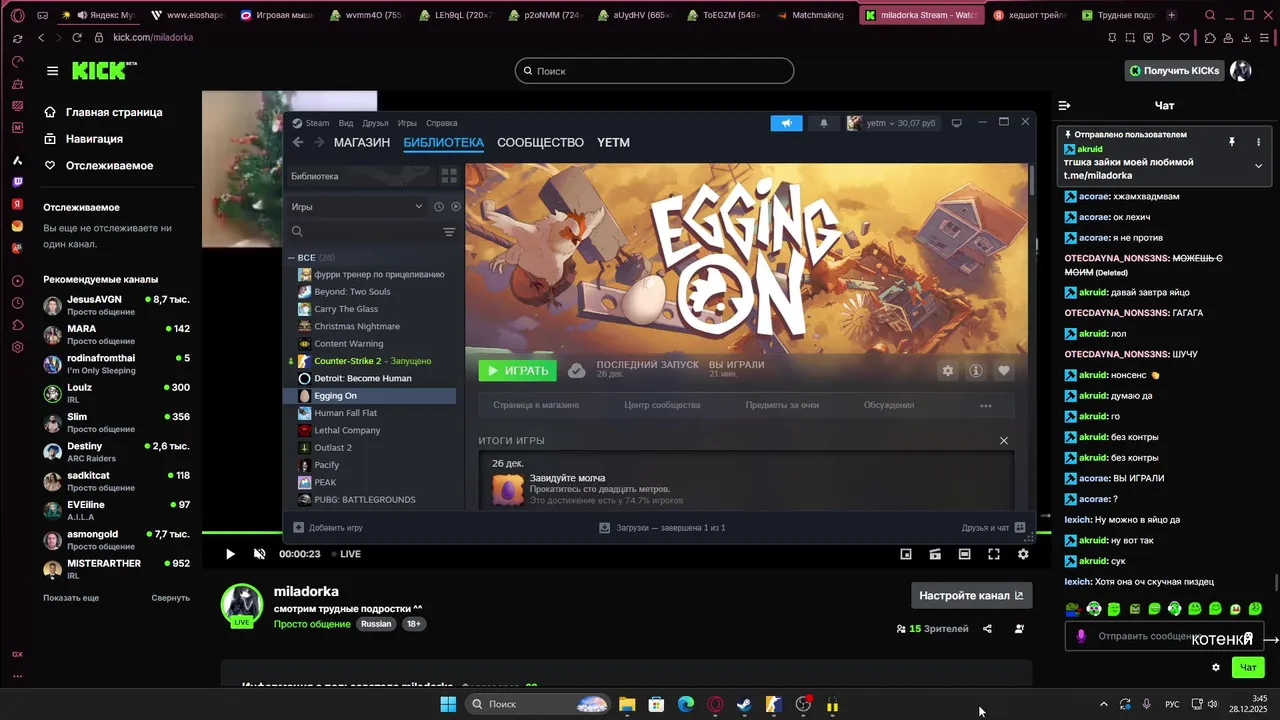Open video player settings gear
1280x720 pixels.
click(x=1023, y=554)
